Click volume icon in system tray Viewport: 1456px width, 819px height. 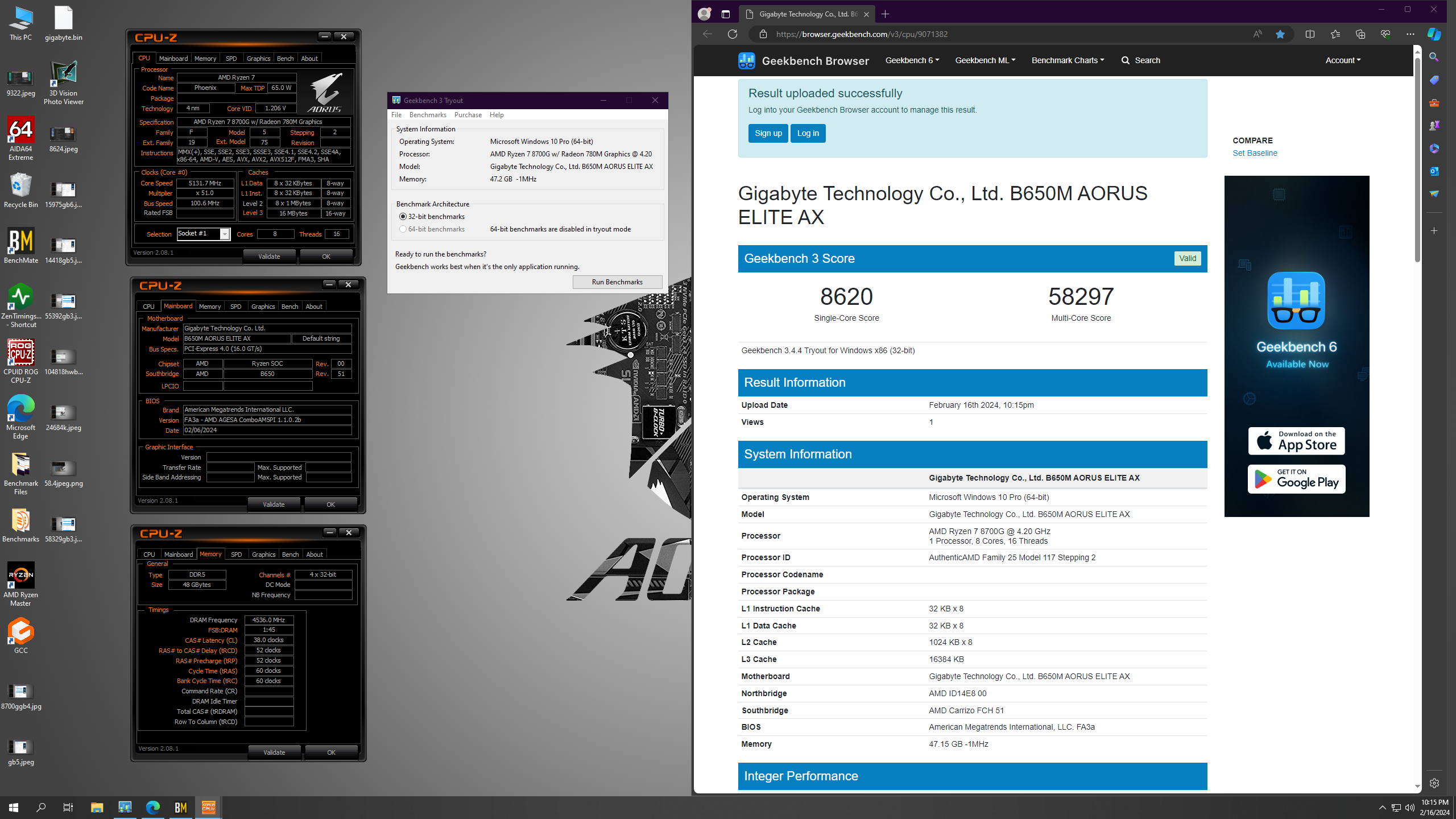1409,807
